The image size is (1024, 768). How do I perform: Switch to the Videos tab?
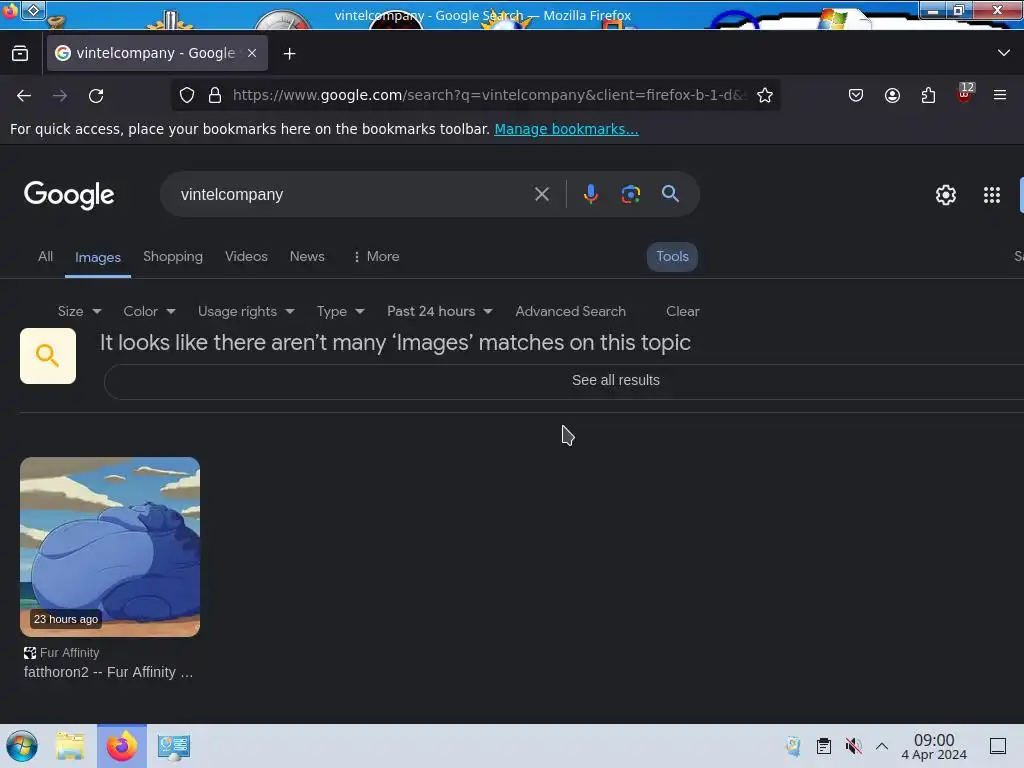click(246, 257)
